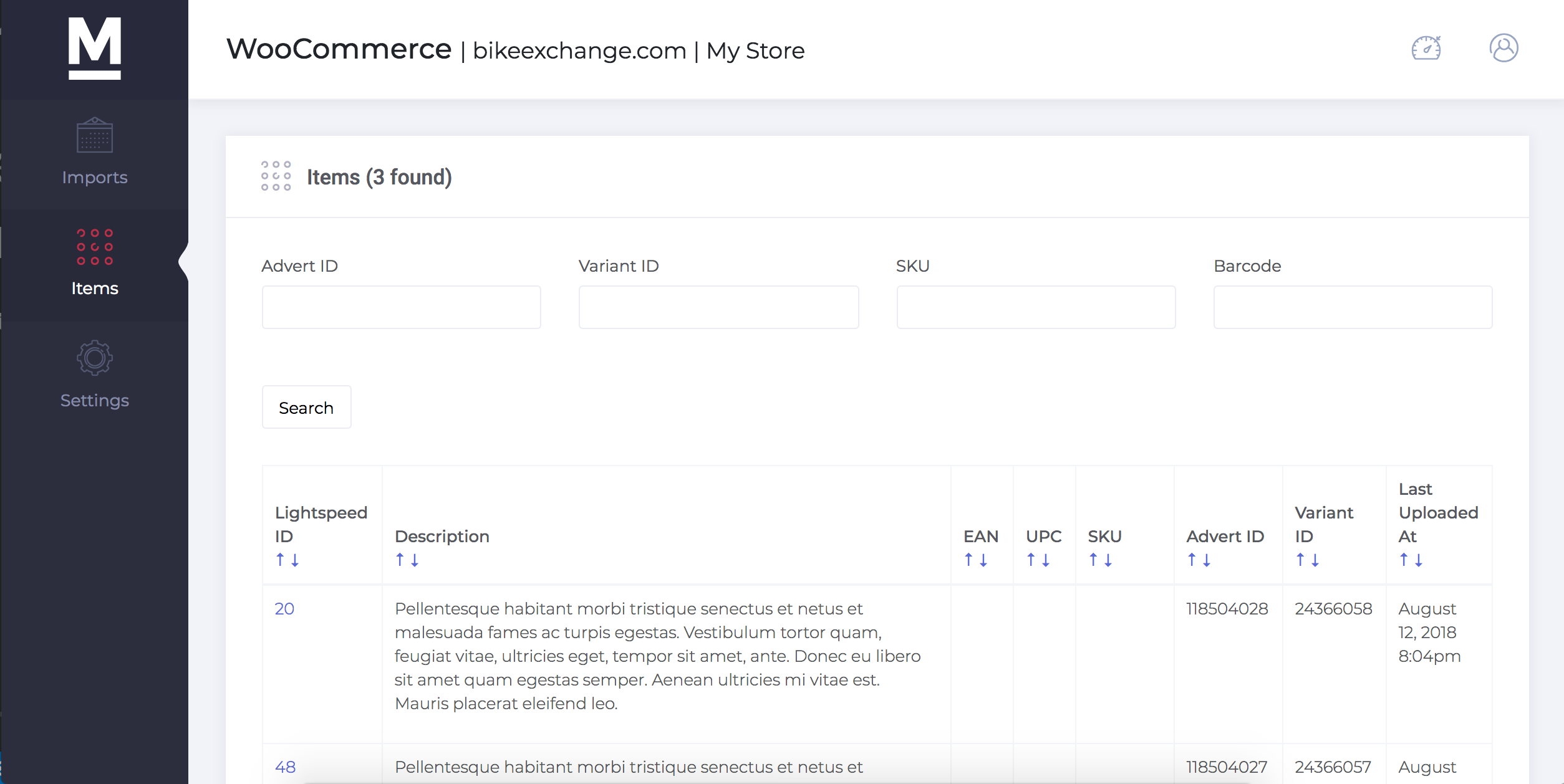Viewport: 1564px width, 784px height.
Task: Click Advert ID value 118504027
Action: tap(1227, 767)
